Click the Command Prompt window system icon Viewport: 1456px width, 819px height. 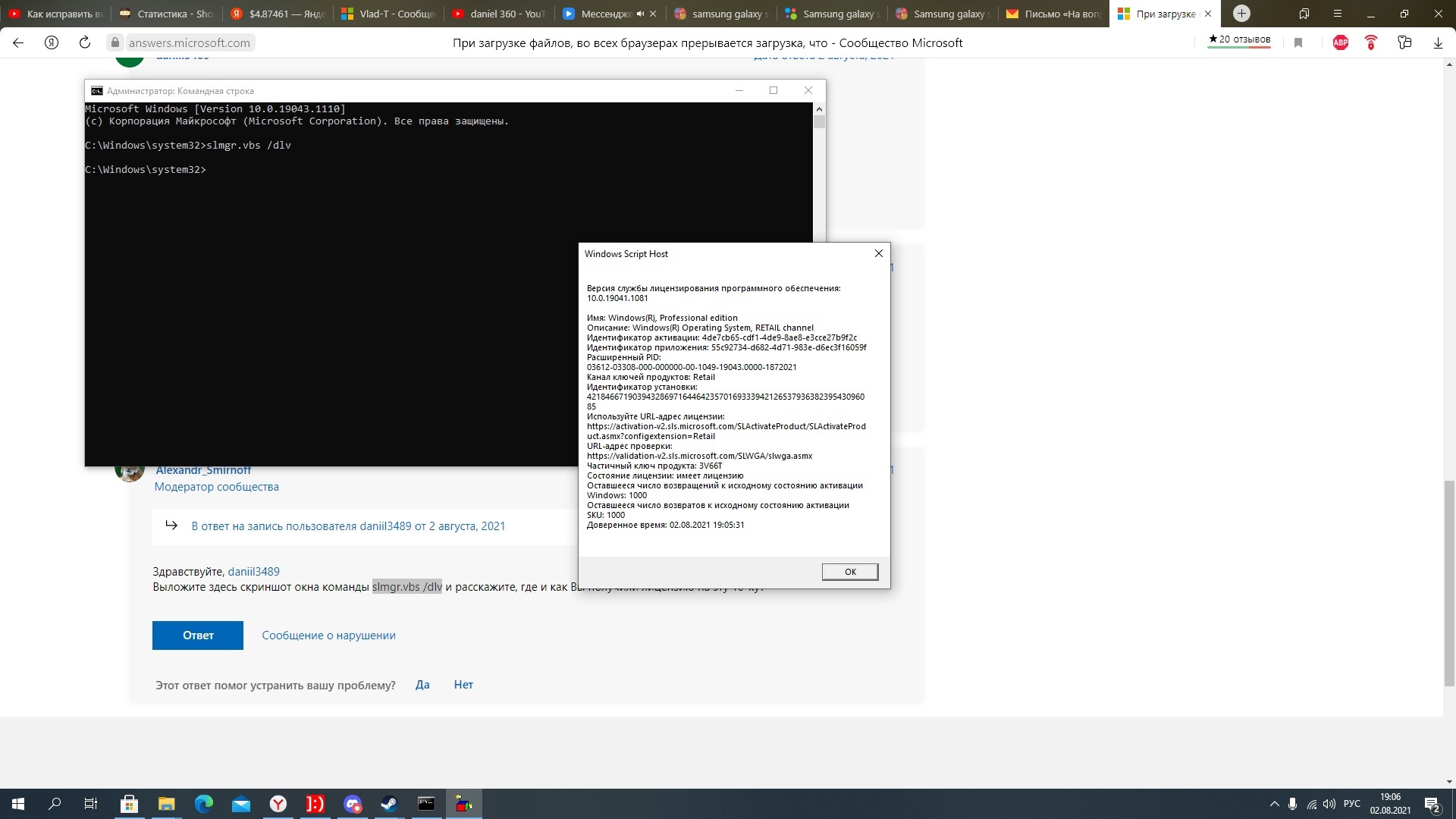97,91
